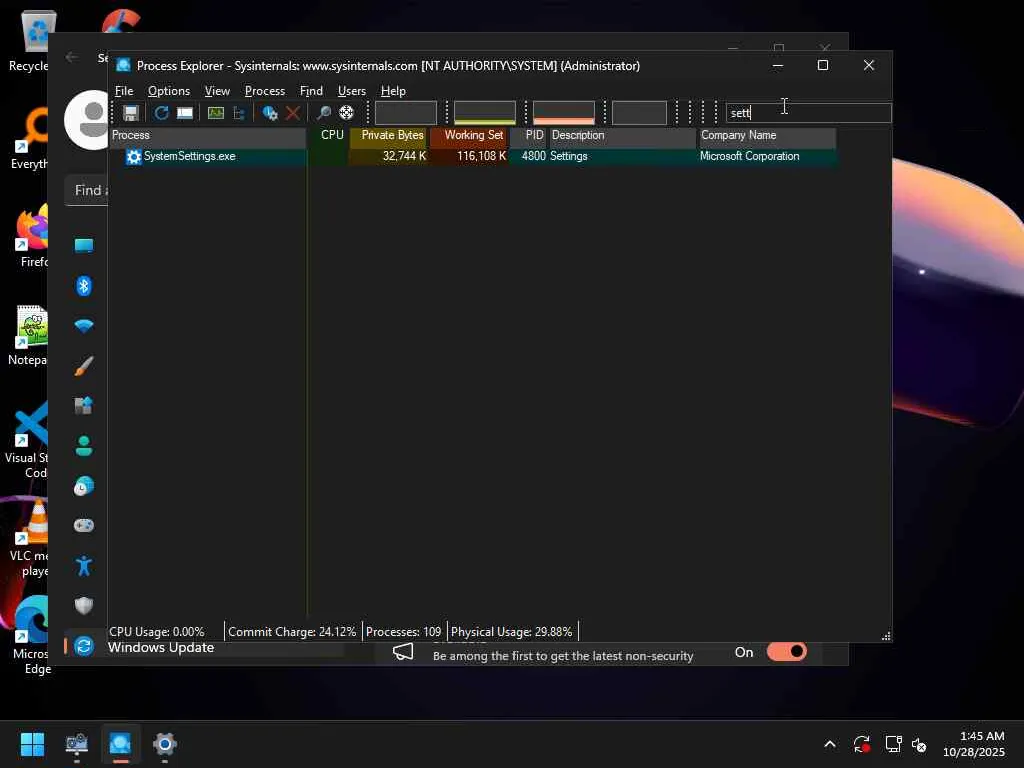Image resolution: width=1024 pixels, height=768 pixels.
Task: Sort by the PID column header
Action: (528, 136)
